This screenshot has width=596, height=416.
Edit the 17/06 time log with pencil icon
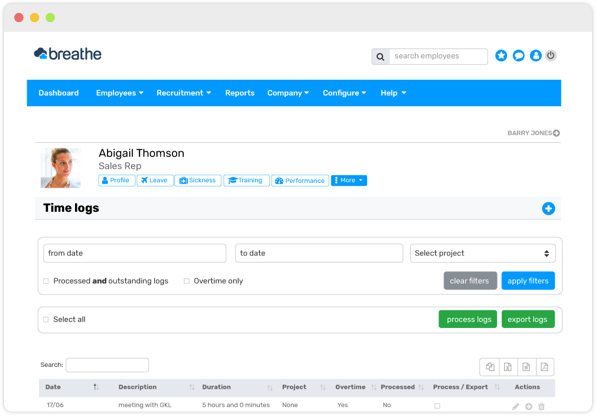pos(515,406)
